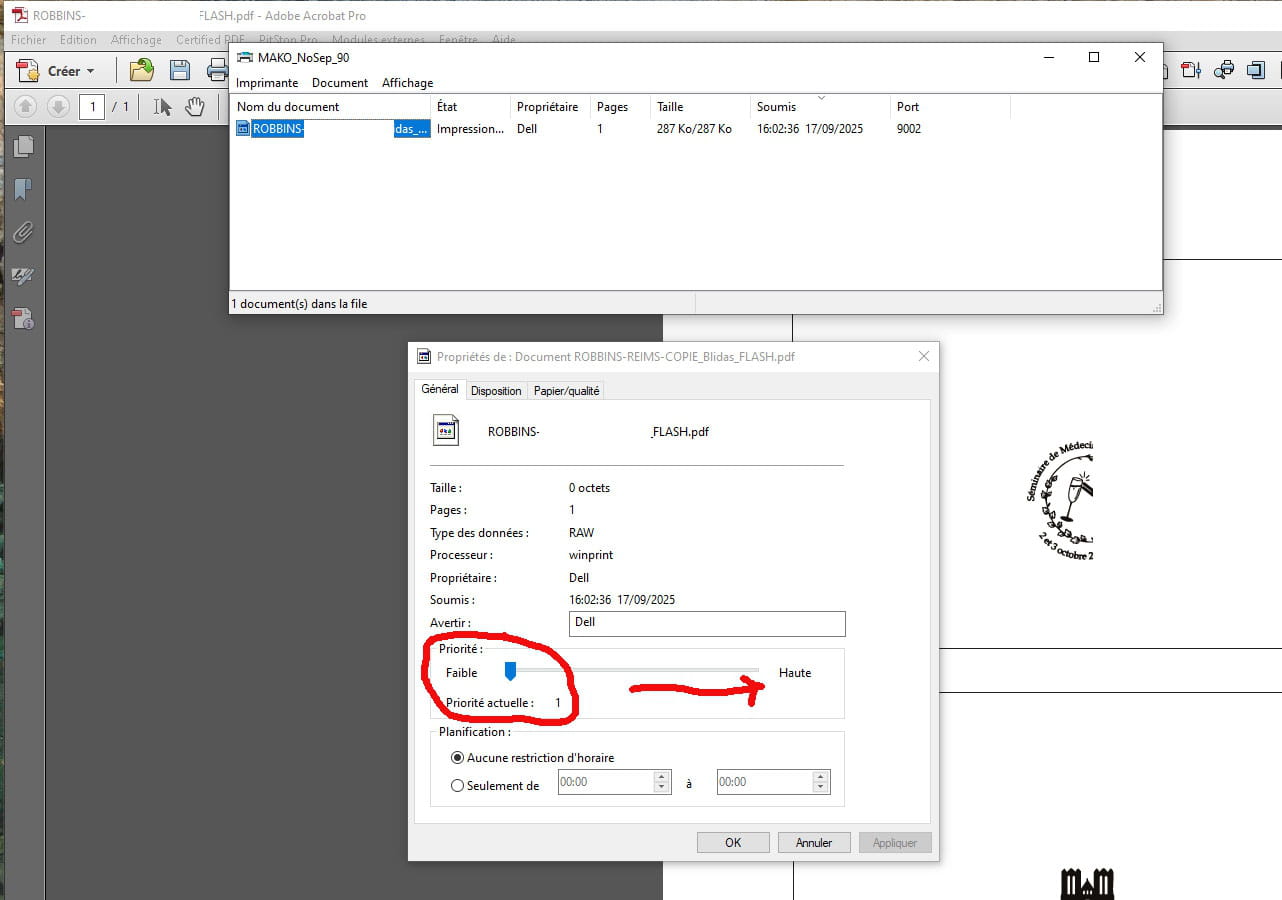Click the page number field in Acrobat
The height and width of the screenshot is (900, 1282).
coord(92,106)
